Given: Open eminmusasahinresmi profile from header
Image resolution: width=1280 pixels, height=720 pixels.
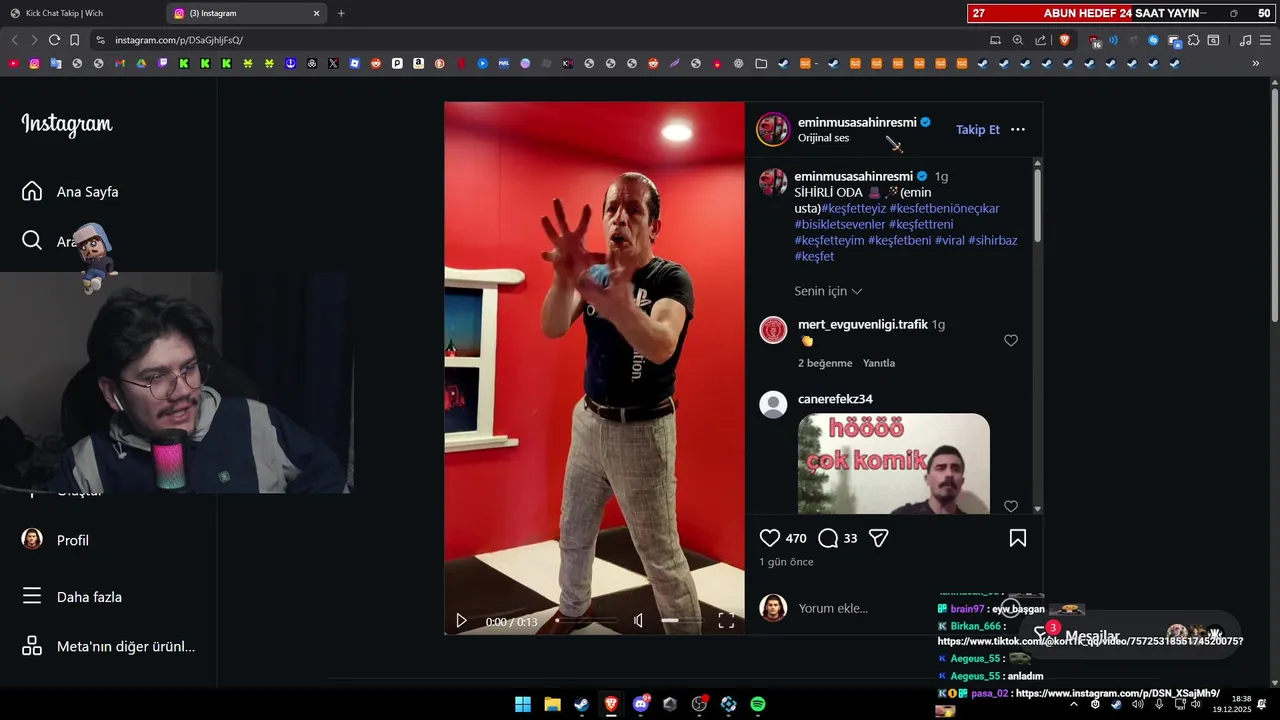Looking at the screenshot, I should coord(857,122).
